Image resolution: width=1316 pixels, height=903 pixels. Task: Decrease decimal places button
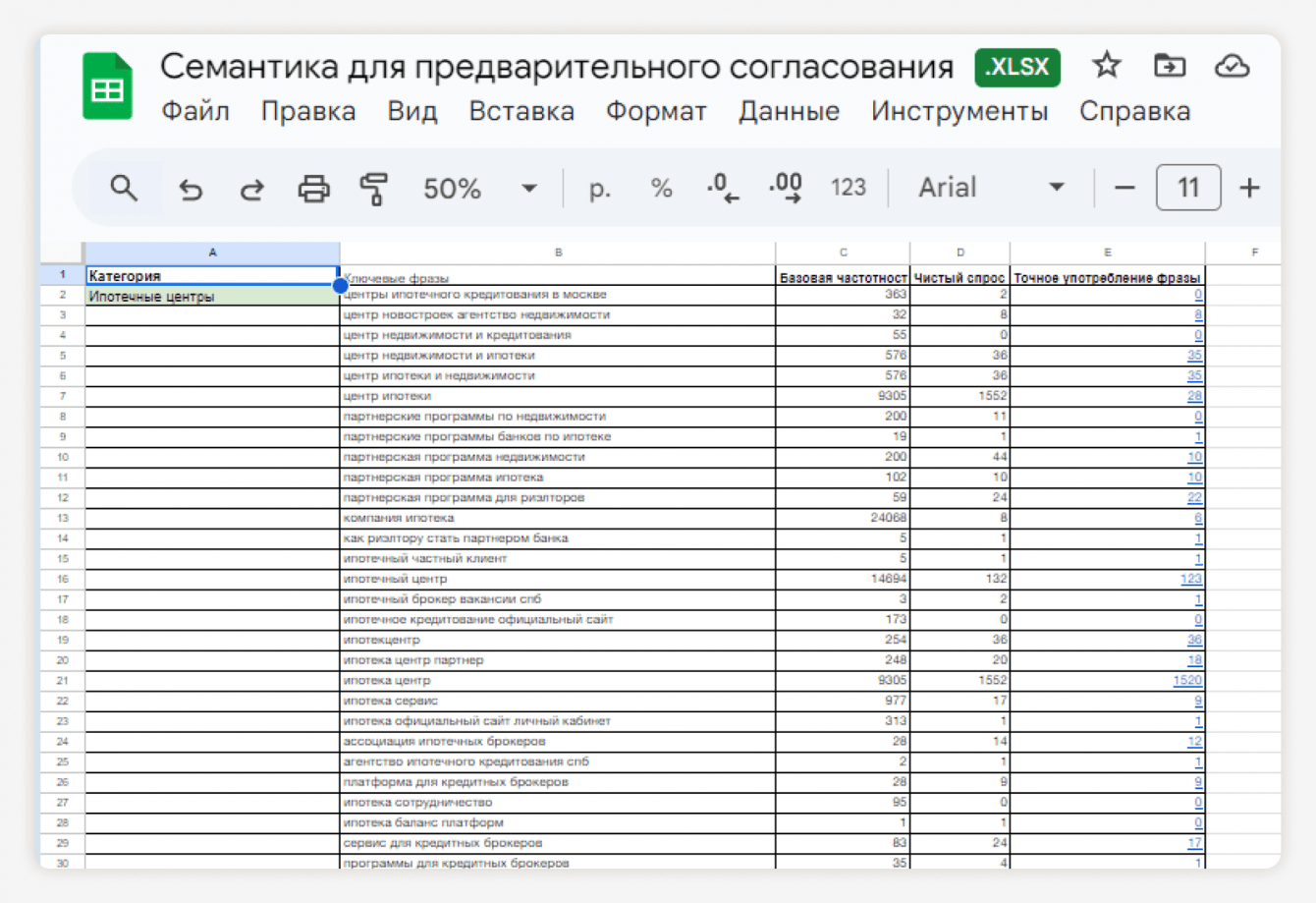coord(723,188)
